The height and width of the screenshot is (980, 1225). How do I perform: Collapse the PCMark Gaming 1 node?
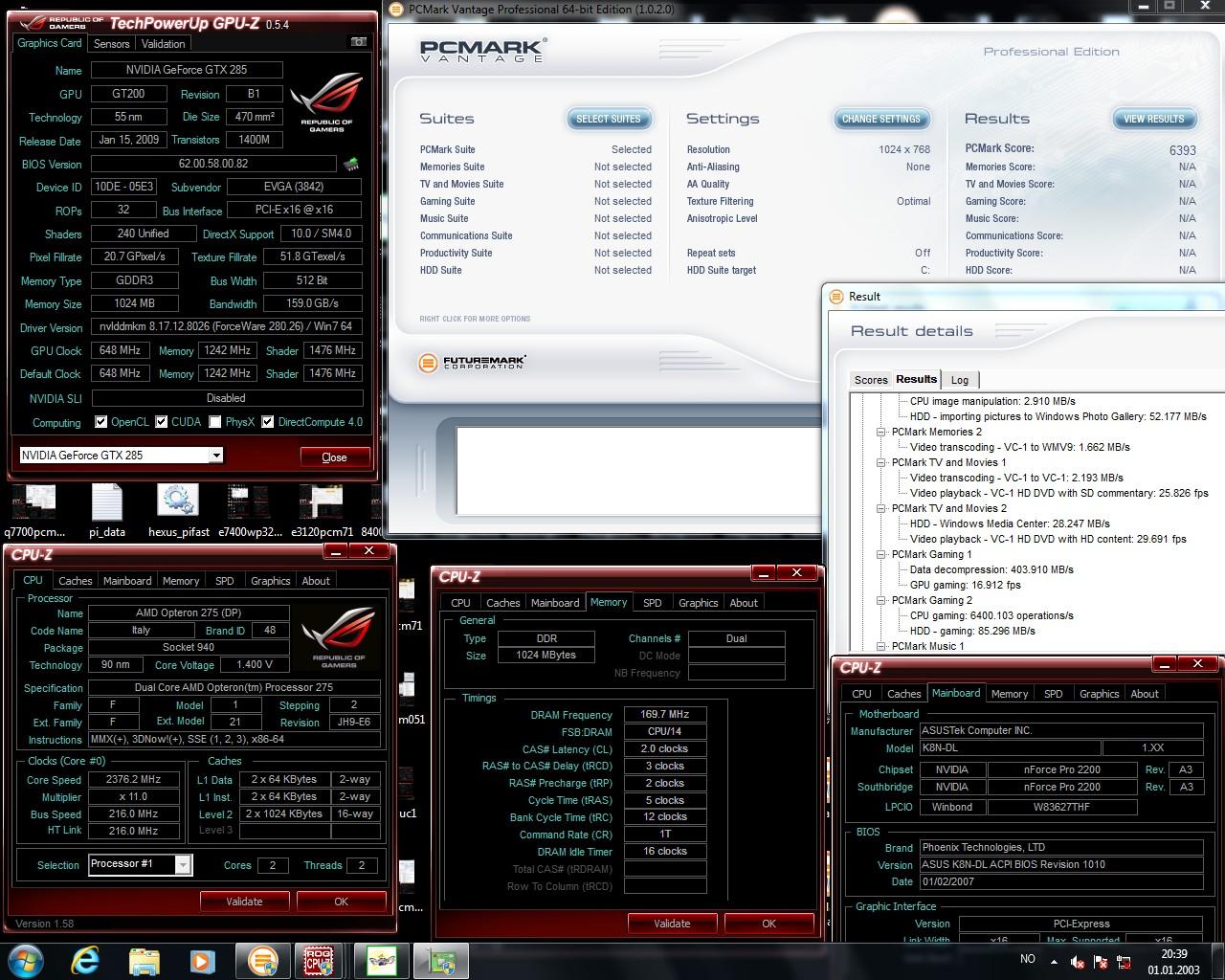pos(881,554)
